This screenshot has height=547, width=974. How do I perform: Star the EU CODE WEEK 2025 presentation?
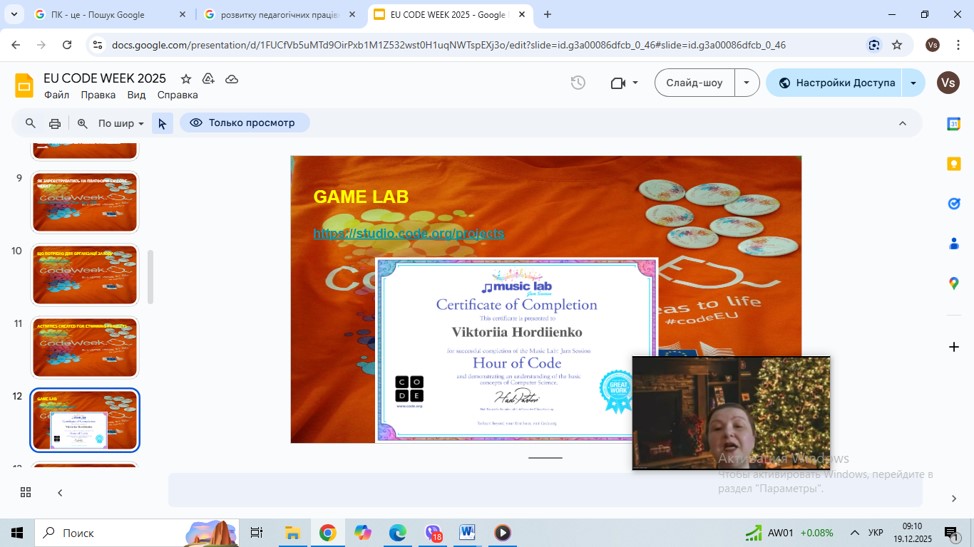pyautogui.click(x=186, y=79)
